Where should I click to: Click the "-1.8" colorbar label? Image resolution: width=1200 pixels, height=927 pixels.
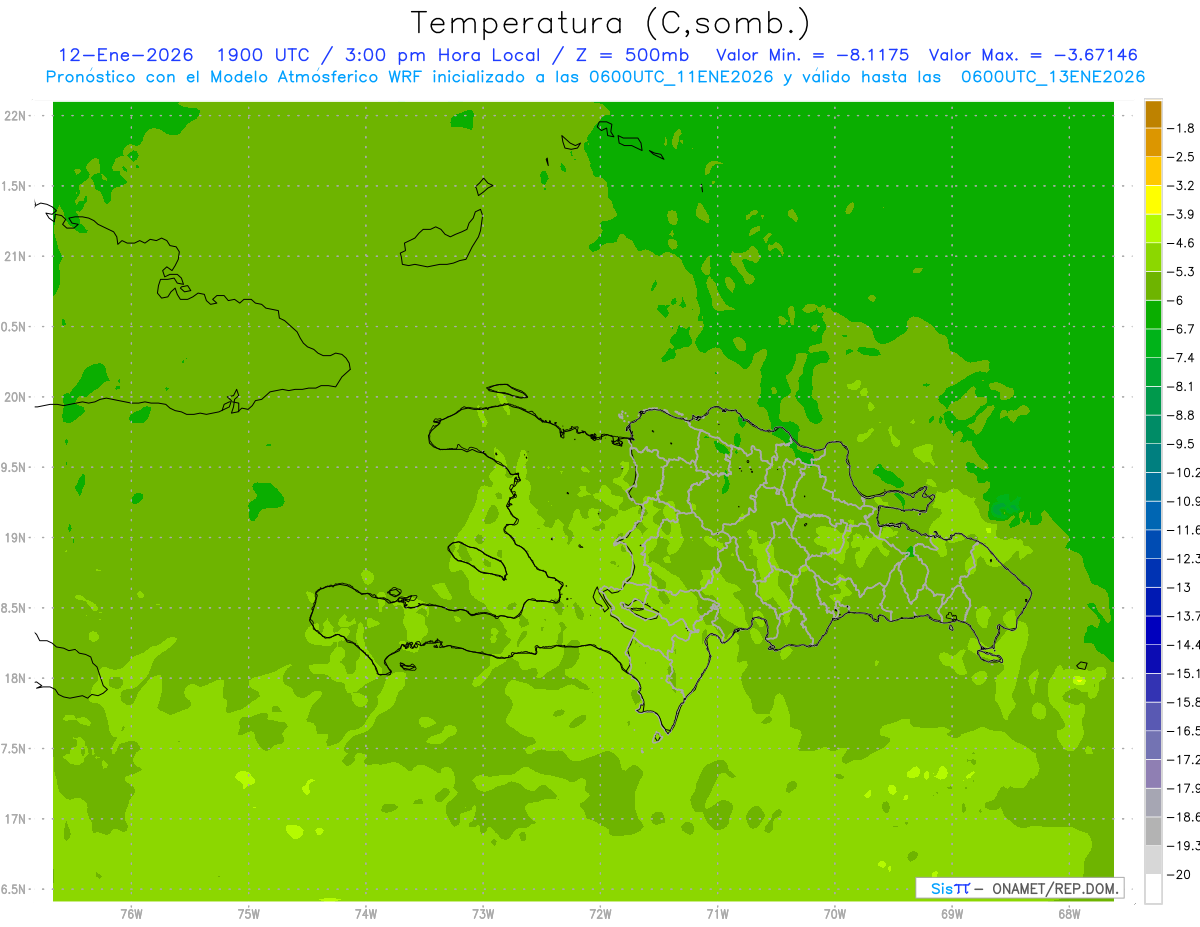[1180, 128]
